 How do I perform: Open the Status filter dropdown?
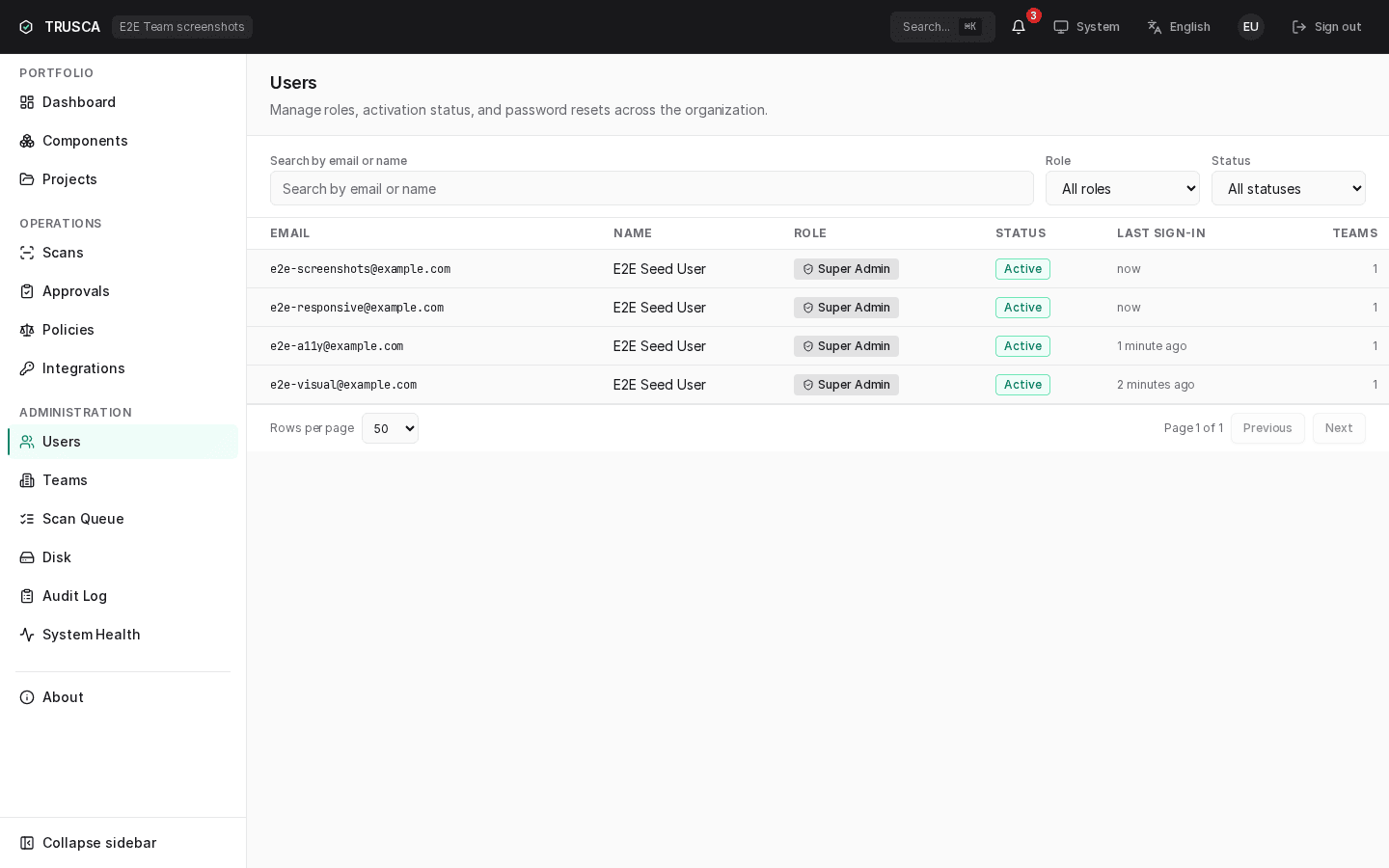point(1289,188)
